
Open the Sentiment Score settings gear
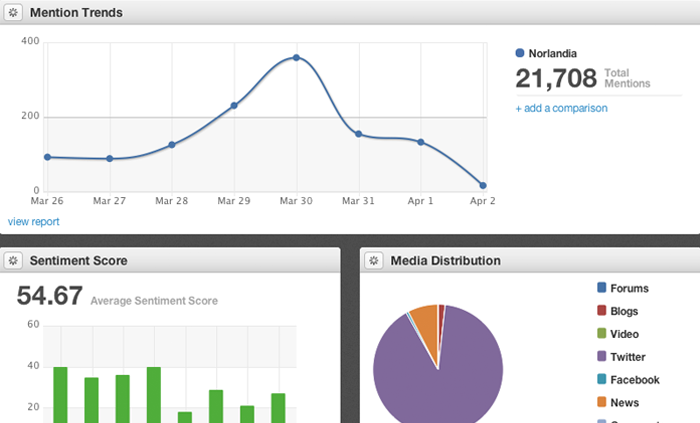13,261
